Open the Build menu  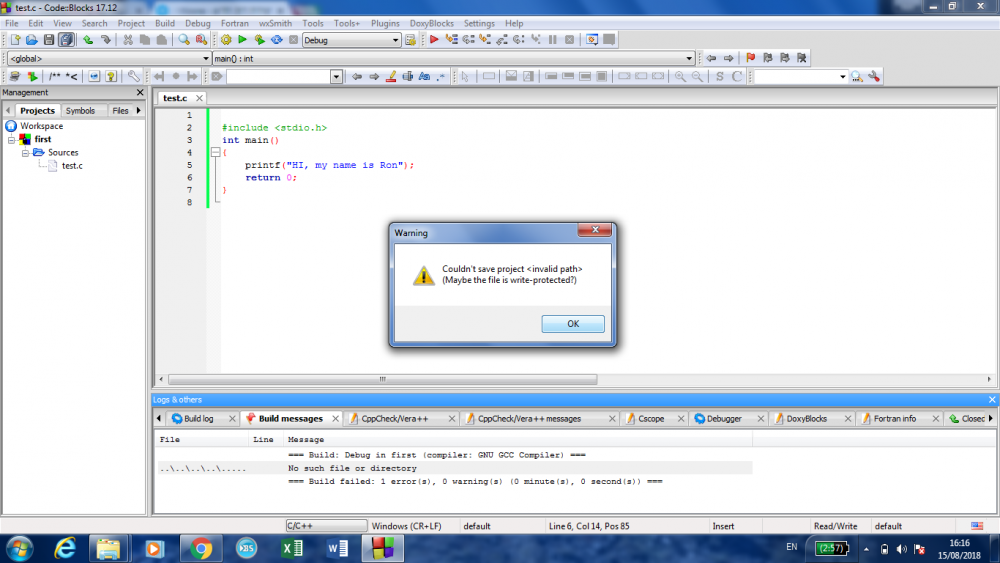[x=165, y=23]
